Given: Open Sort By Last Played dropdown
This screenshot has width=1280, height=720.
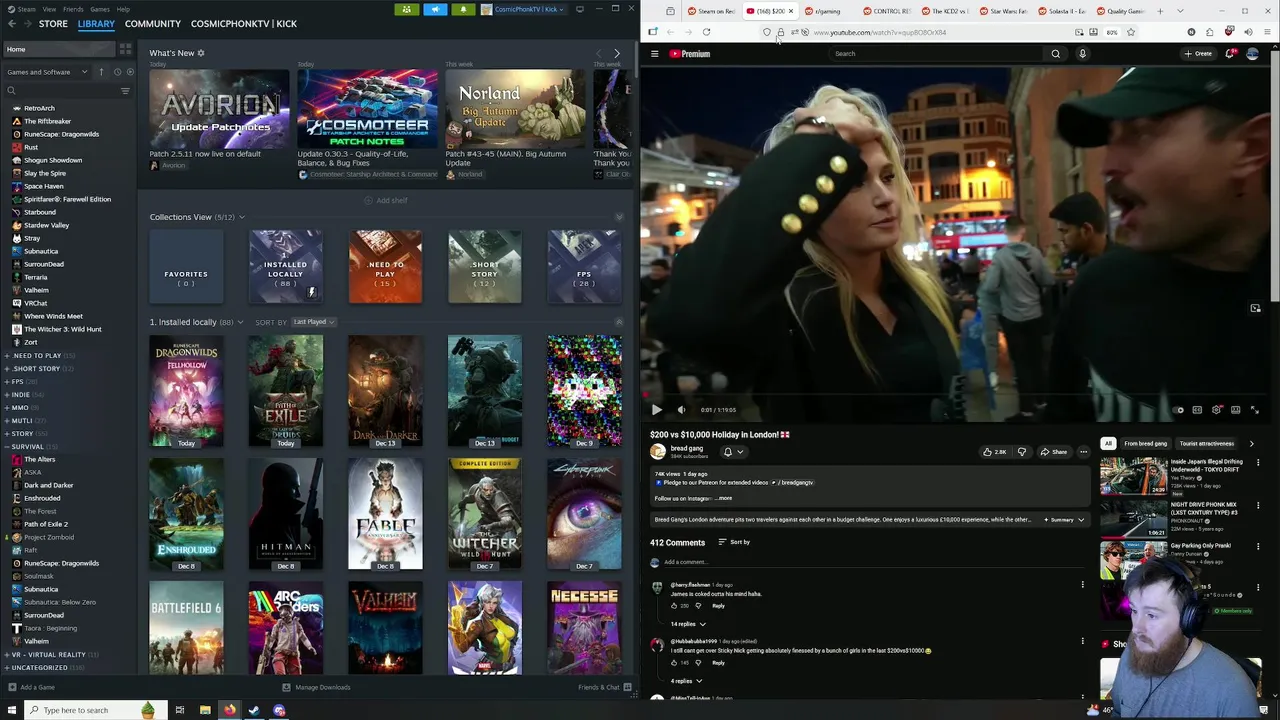Looking at the screenshot, I should (314, 322).
